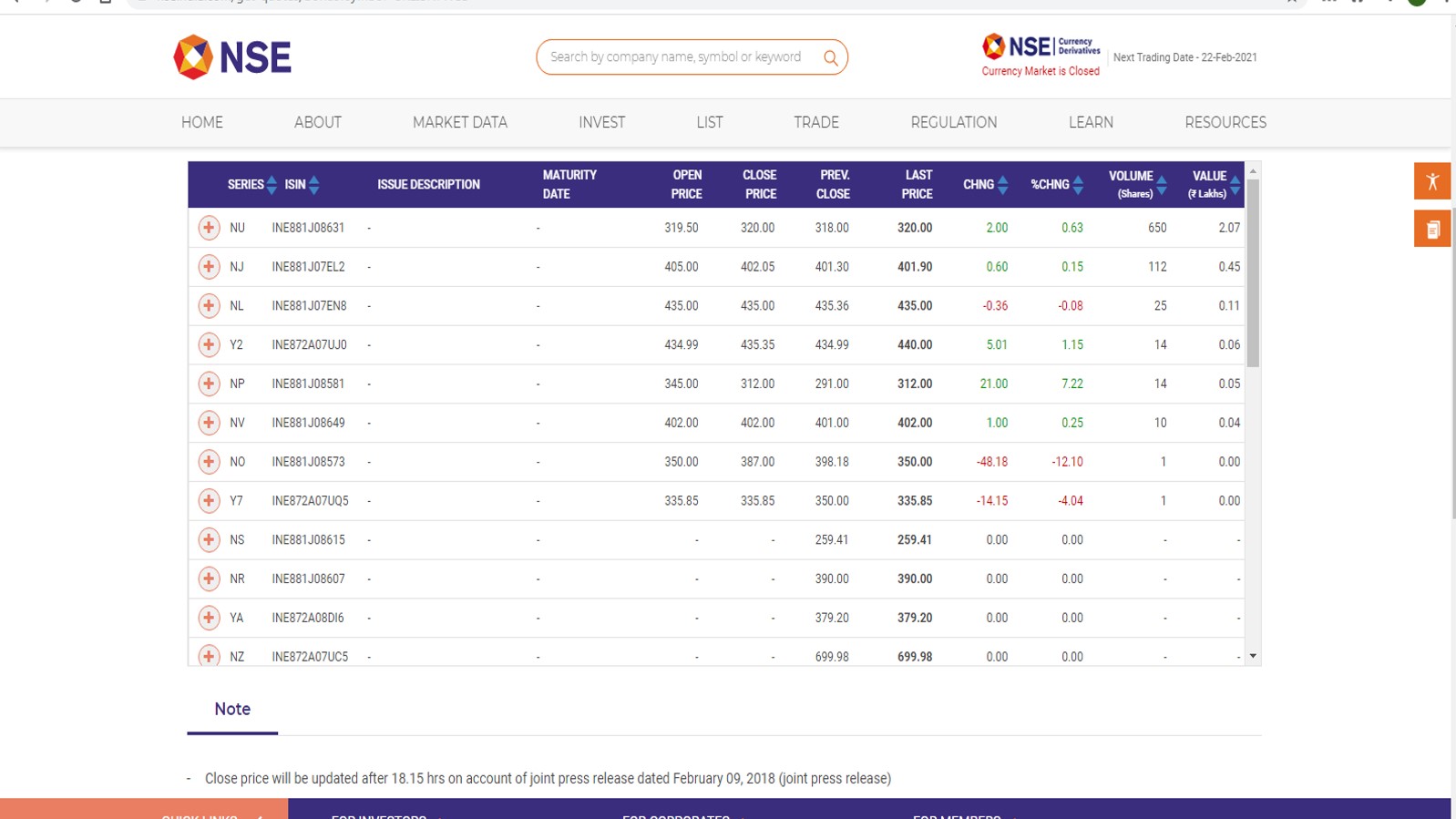Expand the NS series row
Screen dimensions: 1456x819
pos(209,540)
